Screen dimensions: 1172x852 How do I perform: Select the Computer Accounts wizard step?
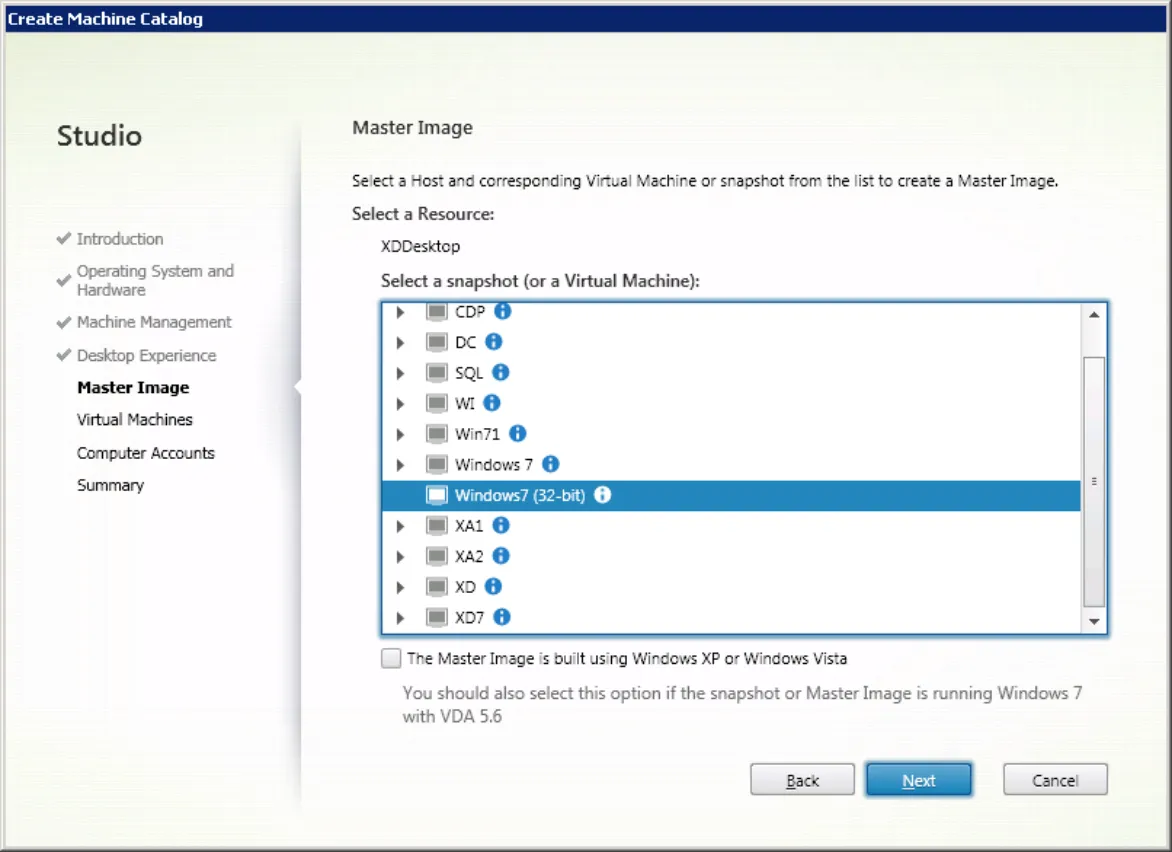146,453
